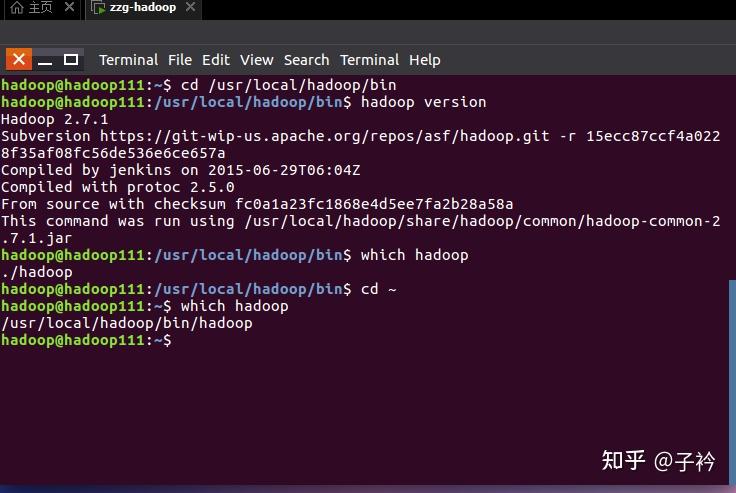Image resolution: width=736 pixels, height=493 pixels.
Task: Click the /usr/local/hadoop/bin/hadoop output line
Action: pyautogui.click(x=127, y=323)
